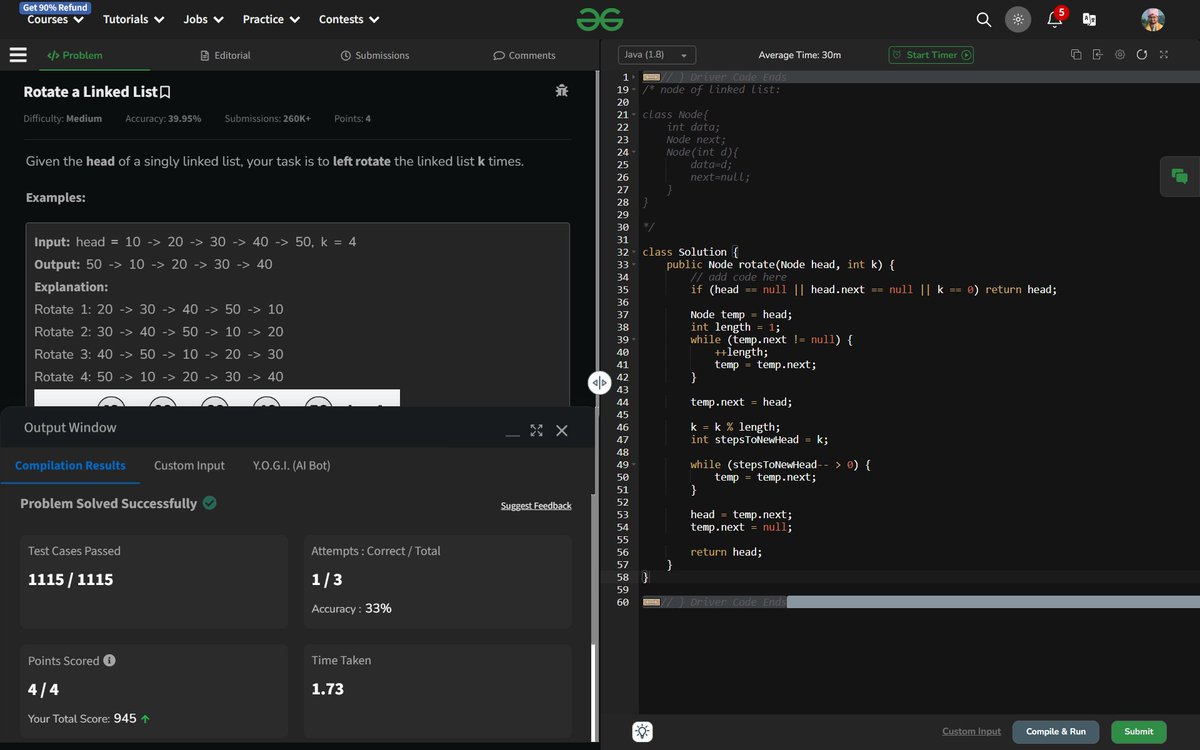Open editor settings gear
The height and width of the screenshot is (750, 1200).
[x=1120, y=55]
